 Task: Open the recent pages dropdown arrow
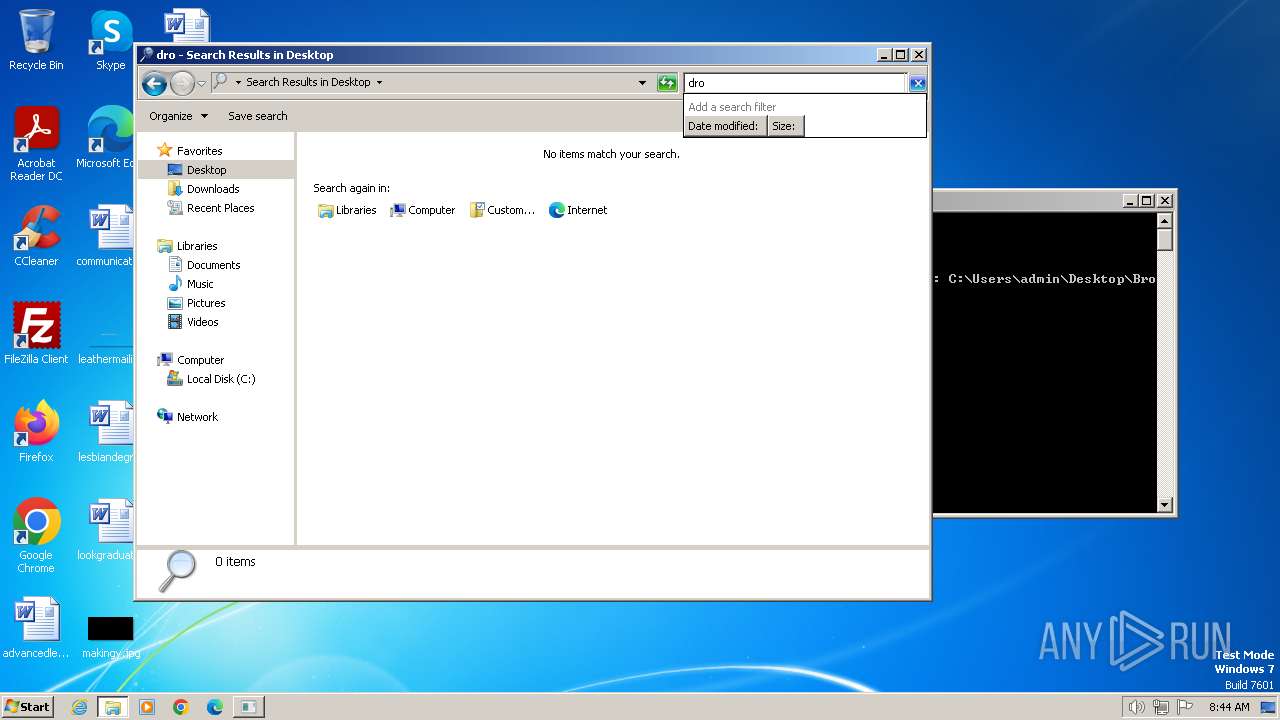(201, 83)
